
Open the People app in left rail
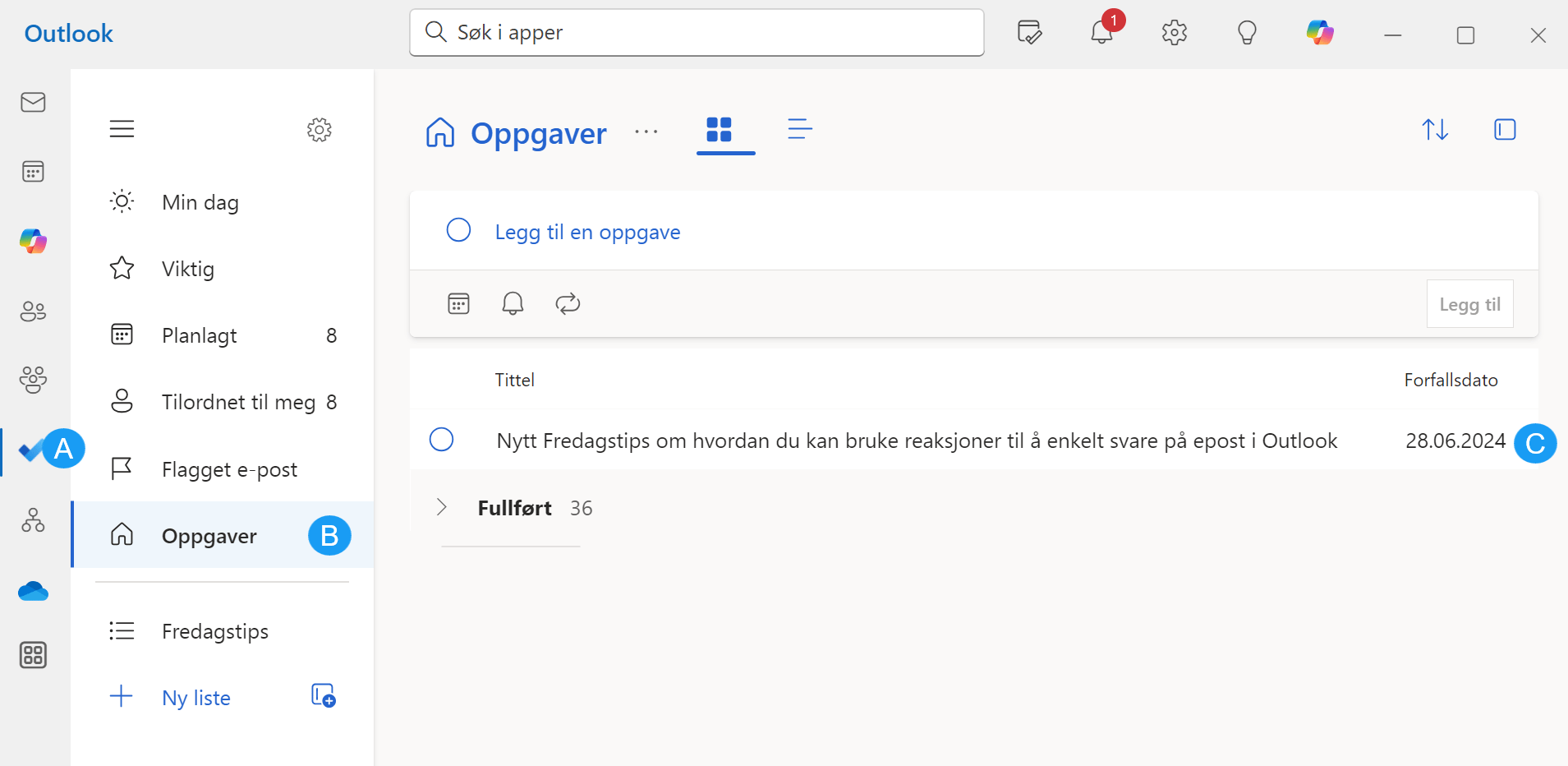coord(33,311)
